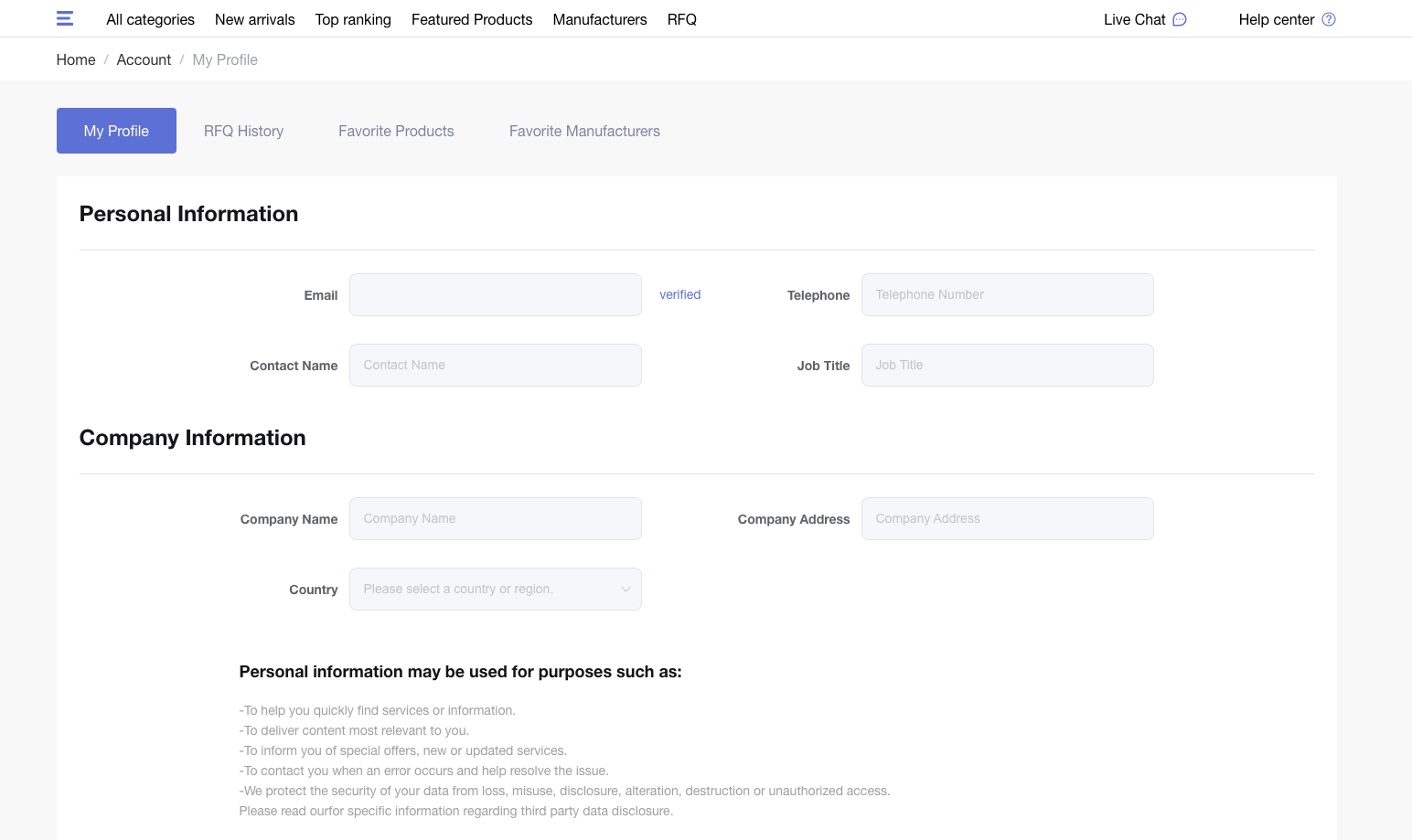Open All categories menu
Screen dimensions: 1412x840
pos(150,19)
